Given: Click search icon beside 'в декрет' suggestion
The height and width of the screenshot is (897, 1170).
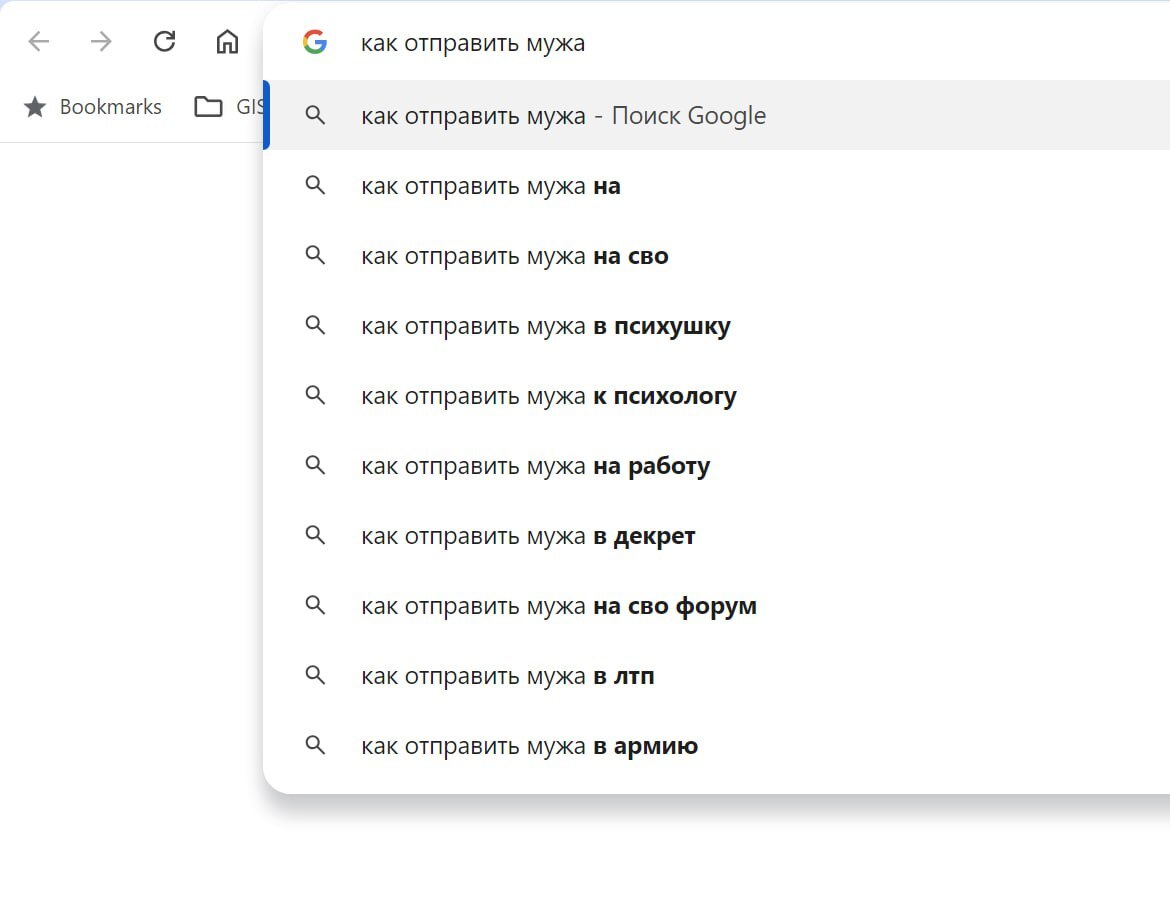Looking at the screenshot, I should click(315, 536).
